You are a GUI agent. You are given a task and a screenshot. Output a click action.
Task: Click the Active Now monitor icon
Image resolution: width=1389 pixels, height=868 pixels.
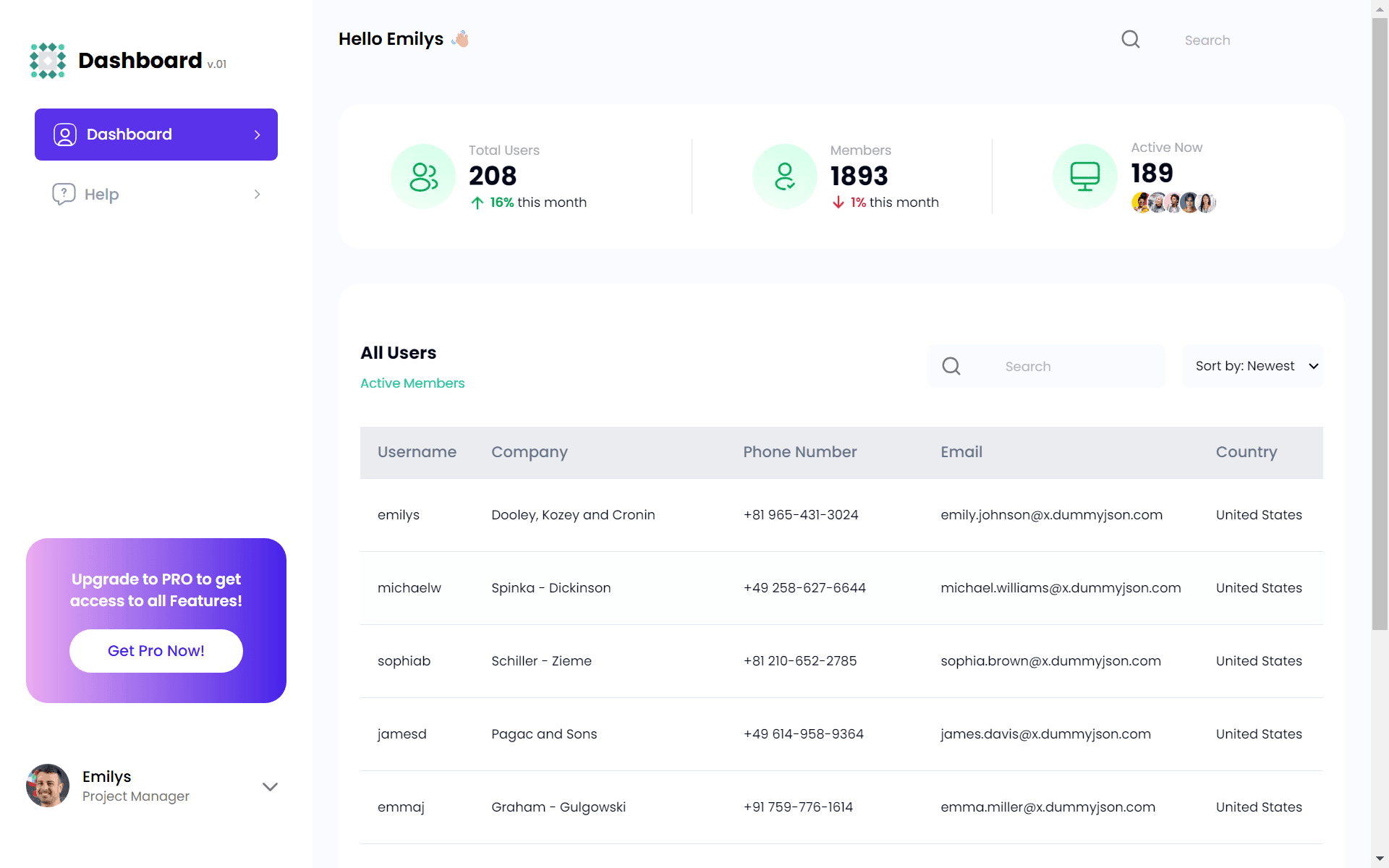click(x=1084, y=176)
